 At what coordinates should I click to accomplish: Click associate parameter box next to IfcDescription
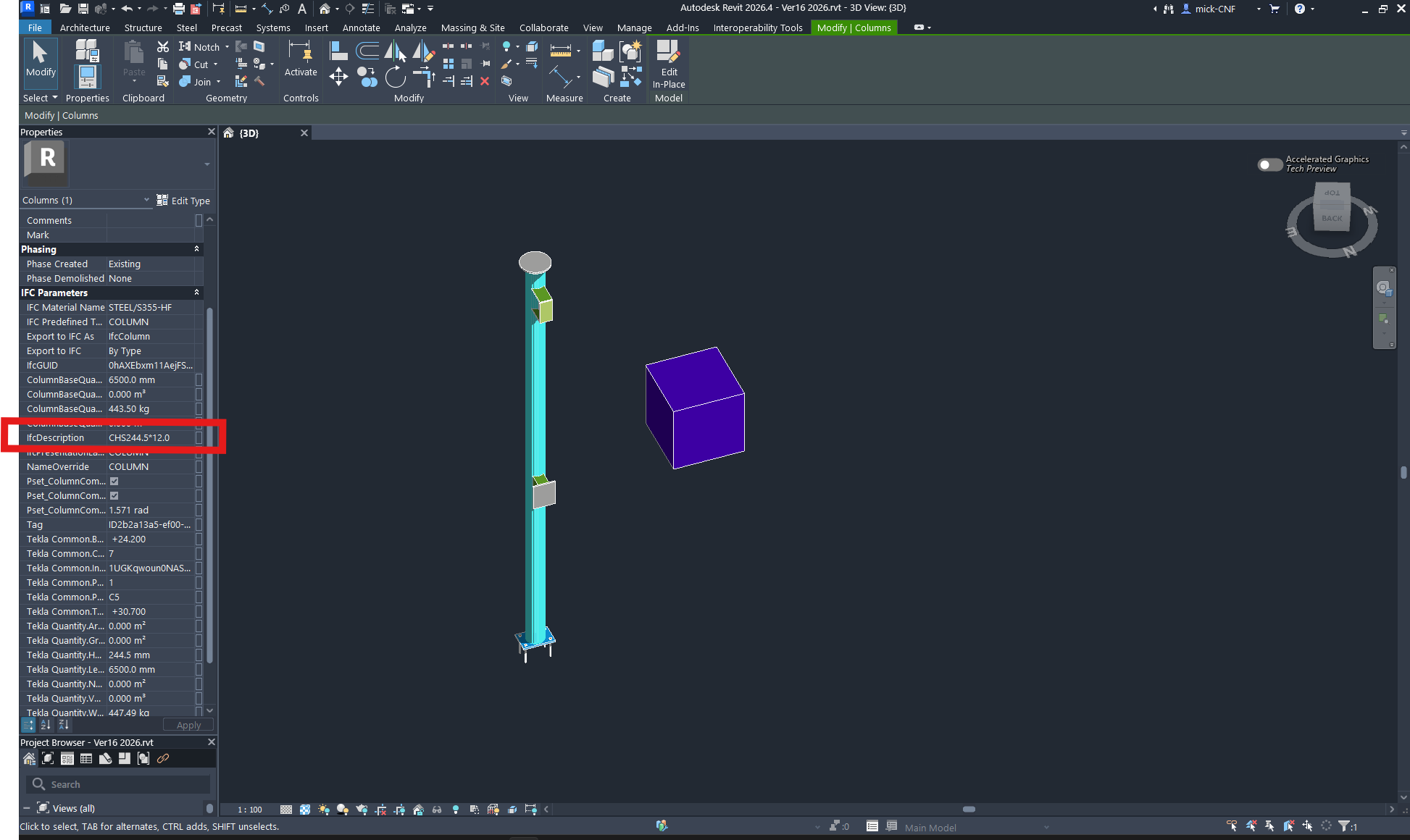point(199,438)
